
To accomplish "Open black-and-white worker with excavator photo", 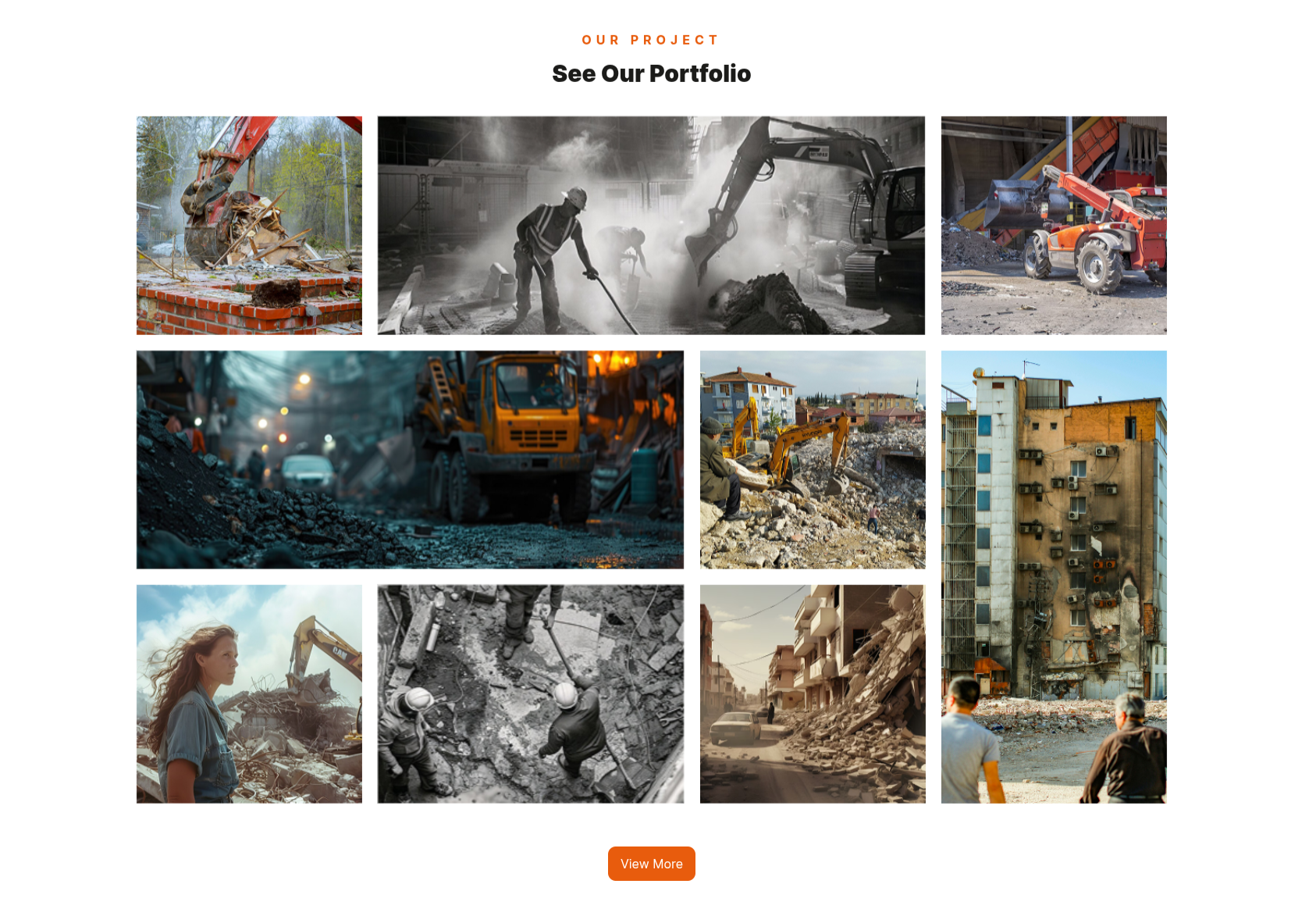I will click(x=651, y=226).
